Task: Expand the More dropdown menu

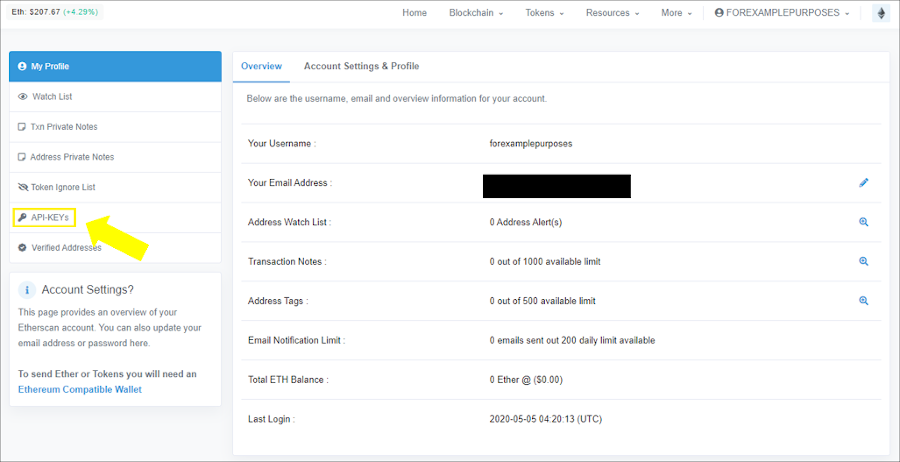Action: [x=676, y=13]
